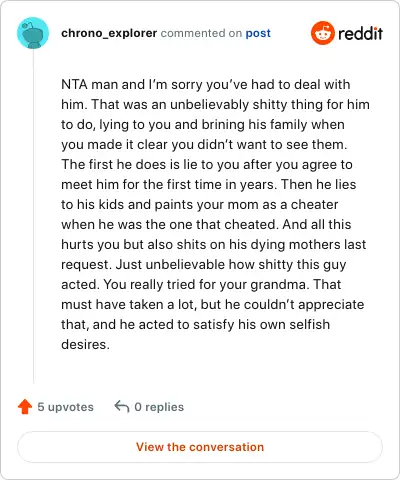Click the line 'hurts you but also shits'
The image size is (400, 480).
click(x=213, y=245)
